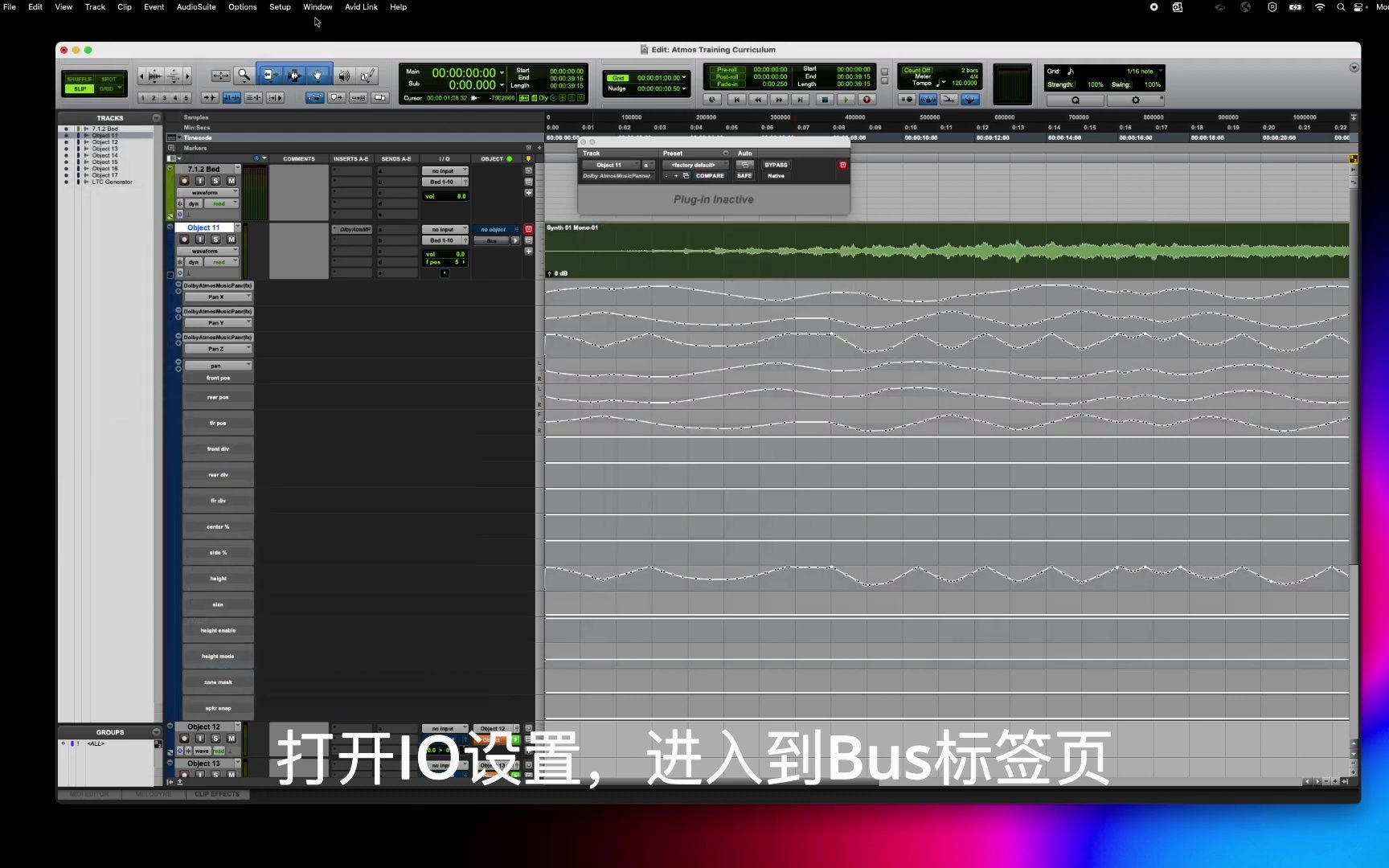This screenshot has height=868, width=1389.
Task: Click the Object 11 vol field
Action: click(445, 254)
